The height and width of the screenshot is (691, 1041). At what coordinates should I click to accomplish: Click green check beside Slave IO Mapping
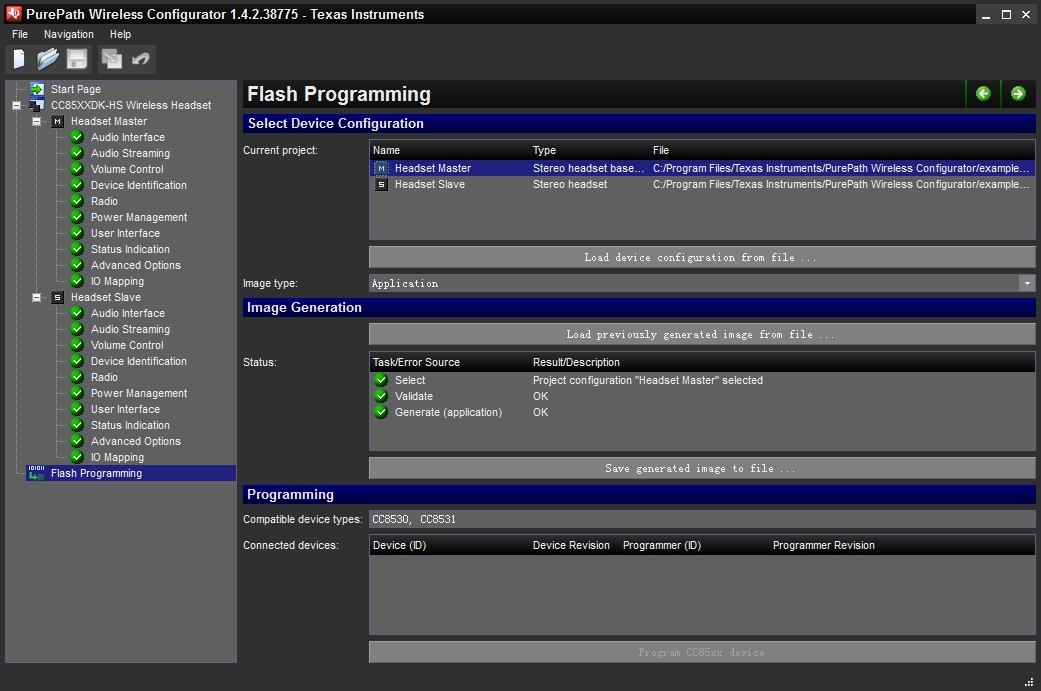(77, 457)
